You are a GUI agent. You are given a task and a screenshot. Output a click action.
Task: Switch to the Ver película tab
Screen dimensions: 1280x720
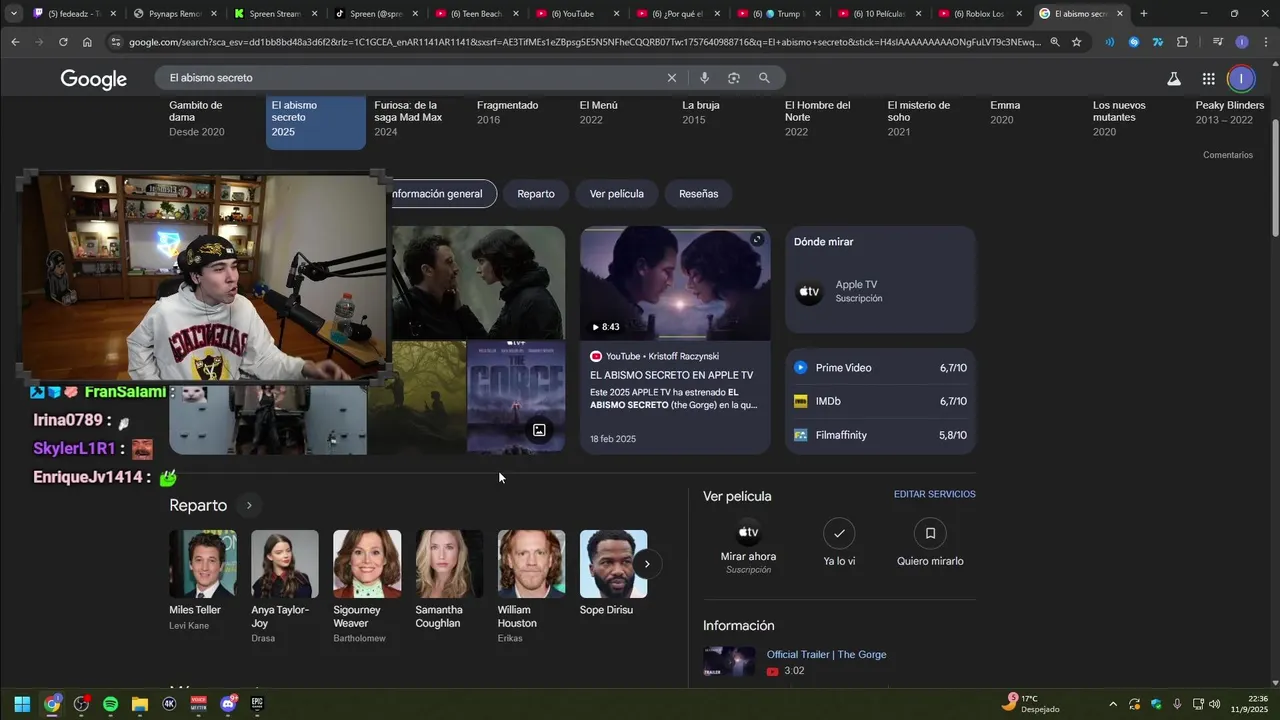click(617, 194)
